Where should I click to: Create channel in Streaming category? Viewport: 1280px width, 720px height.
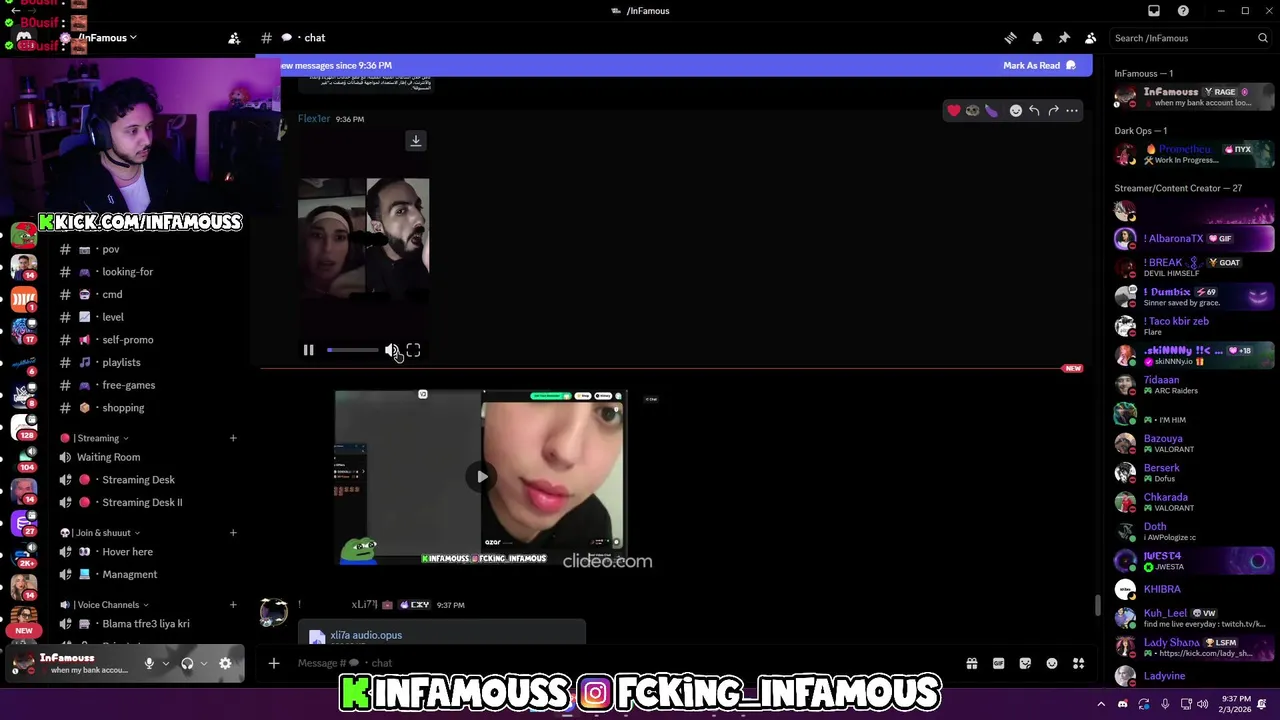click(233, 438)
